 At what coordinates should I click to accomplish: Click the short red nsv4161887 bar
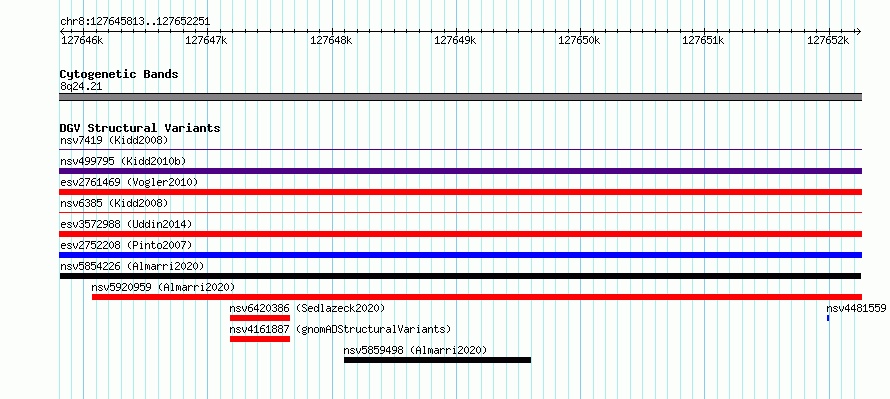260,339
